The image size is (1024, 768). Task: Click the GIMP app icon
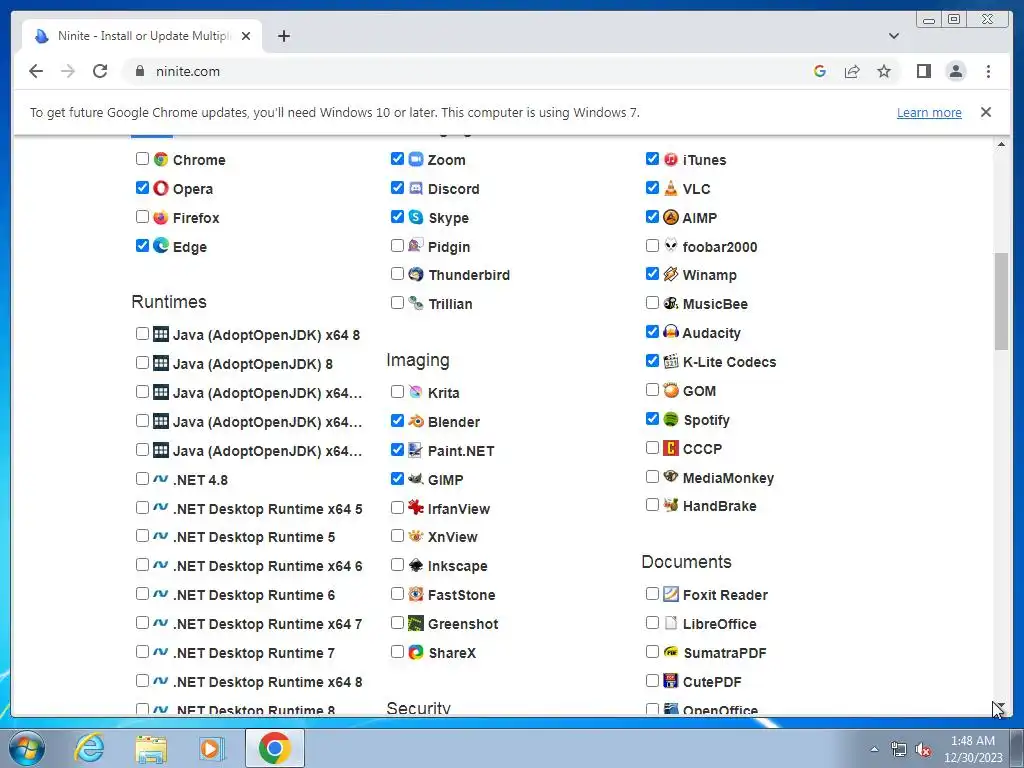click(x=416, y=479)
